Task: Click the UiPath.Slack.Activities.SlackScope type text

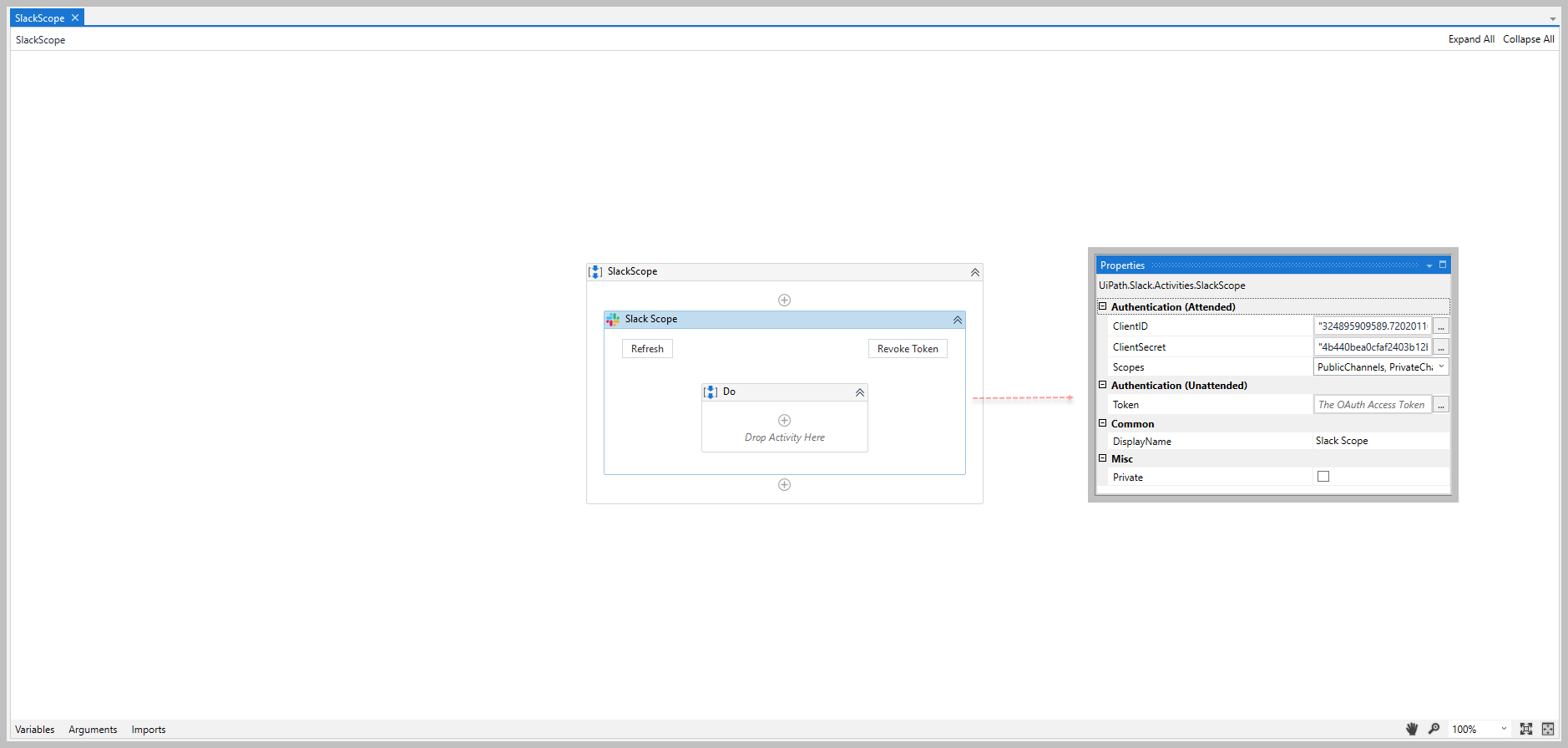Action: 1171,286
